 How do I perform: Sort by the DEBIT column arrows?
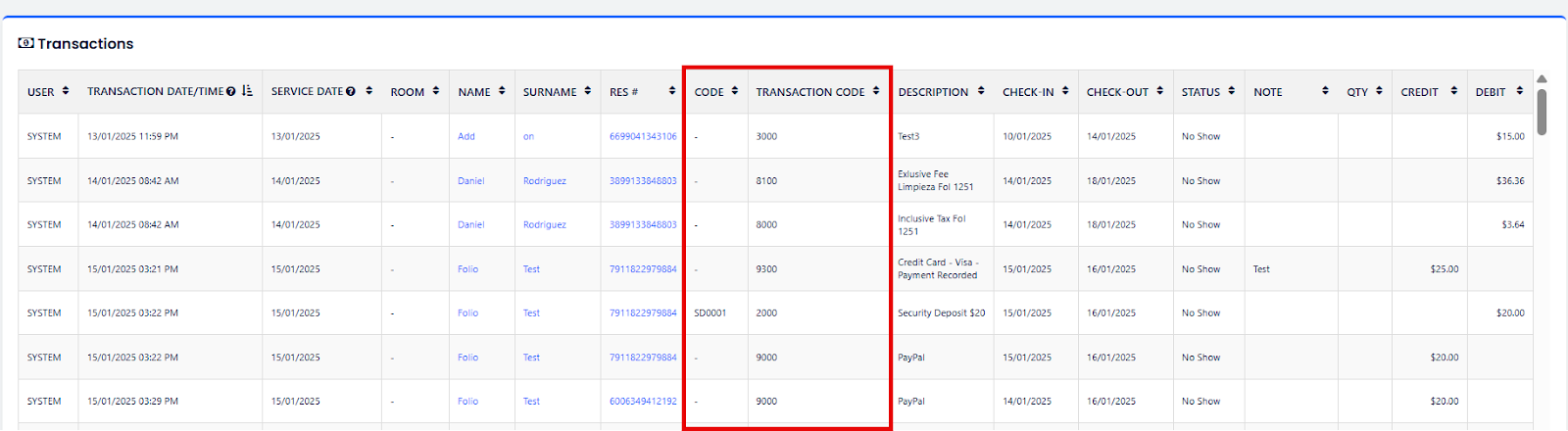click(1520, 91)
